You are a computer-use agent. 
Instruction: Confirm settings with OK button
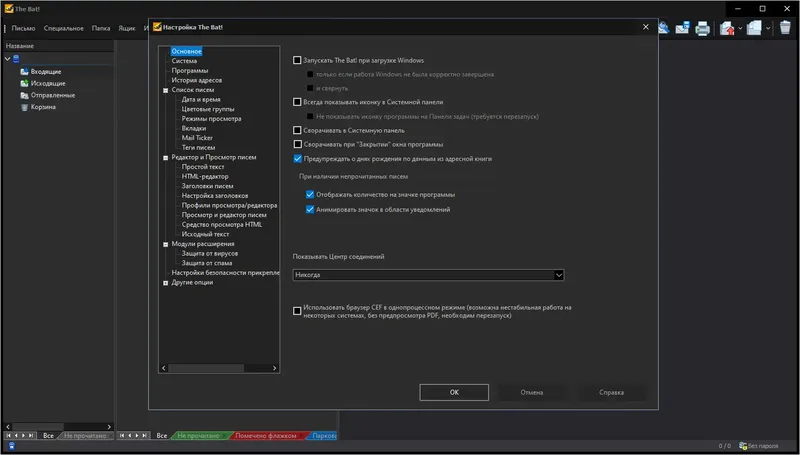coord(454,392)
